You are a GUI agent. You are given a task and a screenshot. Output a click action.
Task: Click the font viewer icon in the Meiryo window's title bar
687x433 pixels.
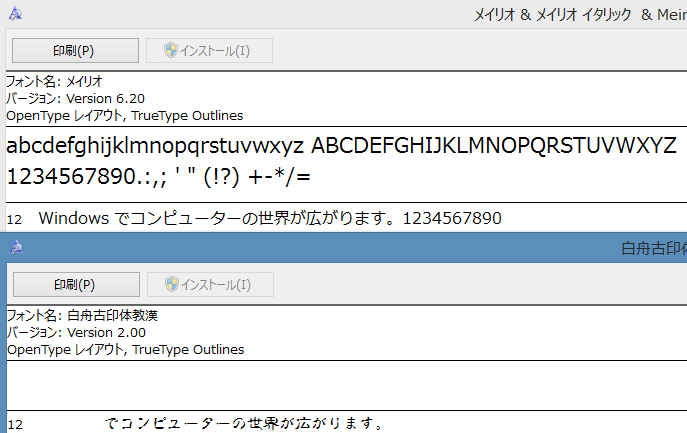(x=15, y=14)
